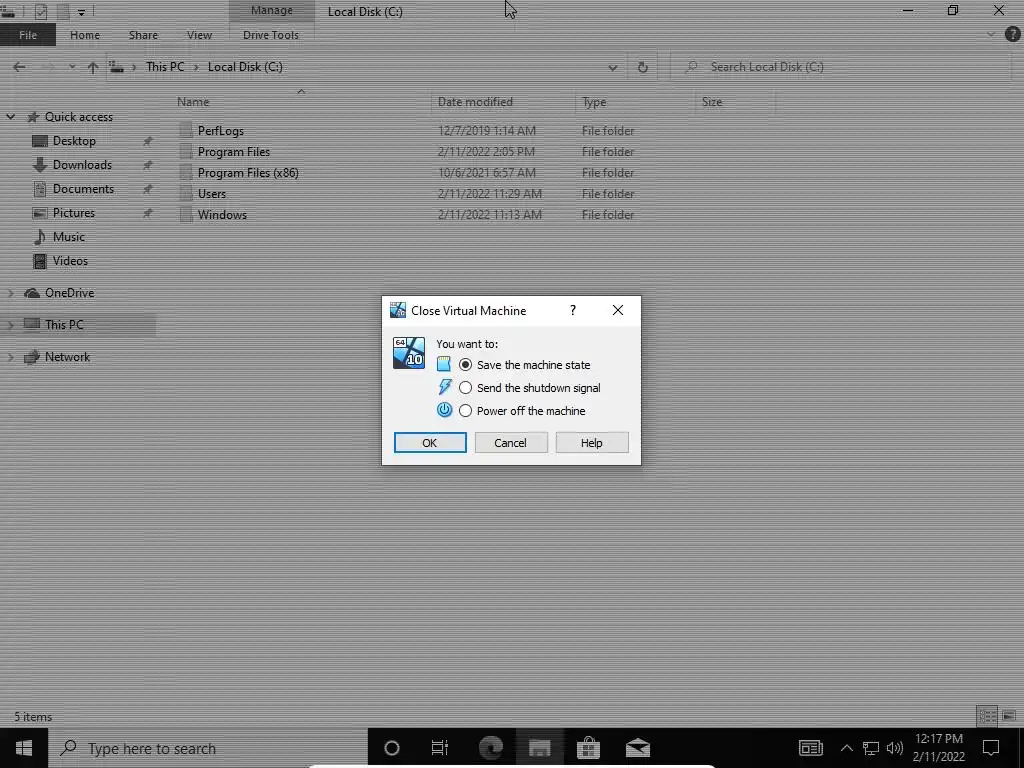1024x768 pixels.
Task: Click the taskbar search box
Action: (x=208, y=748)
